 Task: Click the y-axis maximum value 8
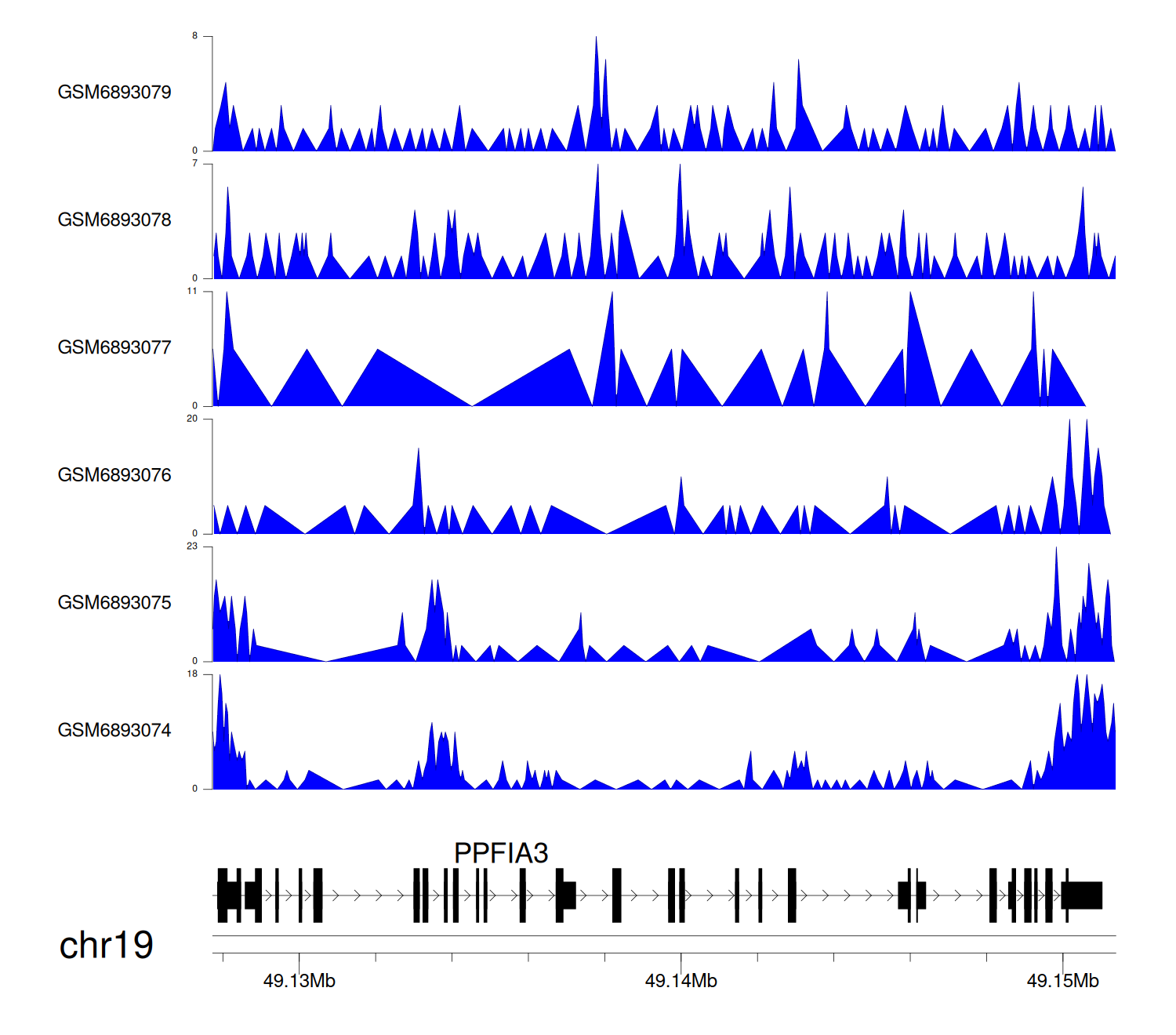(x=195, y=36)
